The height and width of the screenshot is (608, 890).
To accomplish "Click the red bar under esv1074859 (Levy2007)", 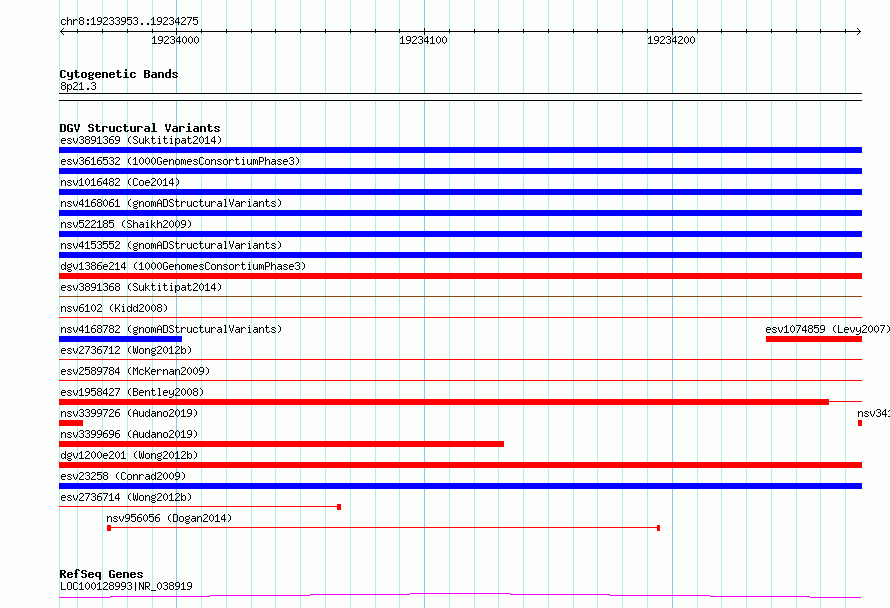I will [814, 339].
